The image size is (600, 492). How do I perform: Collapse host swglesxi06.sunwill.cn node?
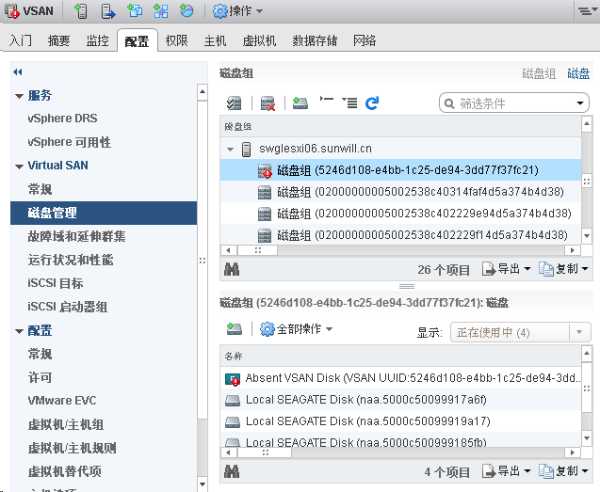(x=230, y=149)
